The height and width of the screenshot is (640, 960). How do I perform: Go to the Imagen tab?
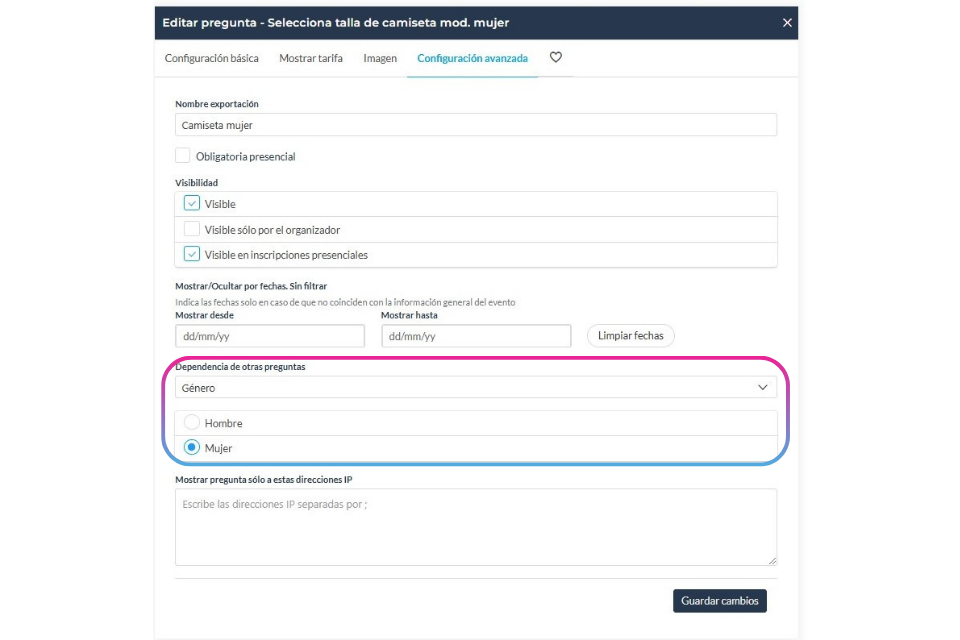point(380,58)
